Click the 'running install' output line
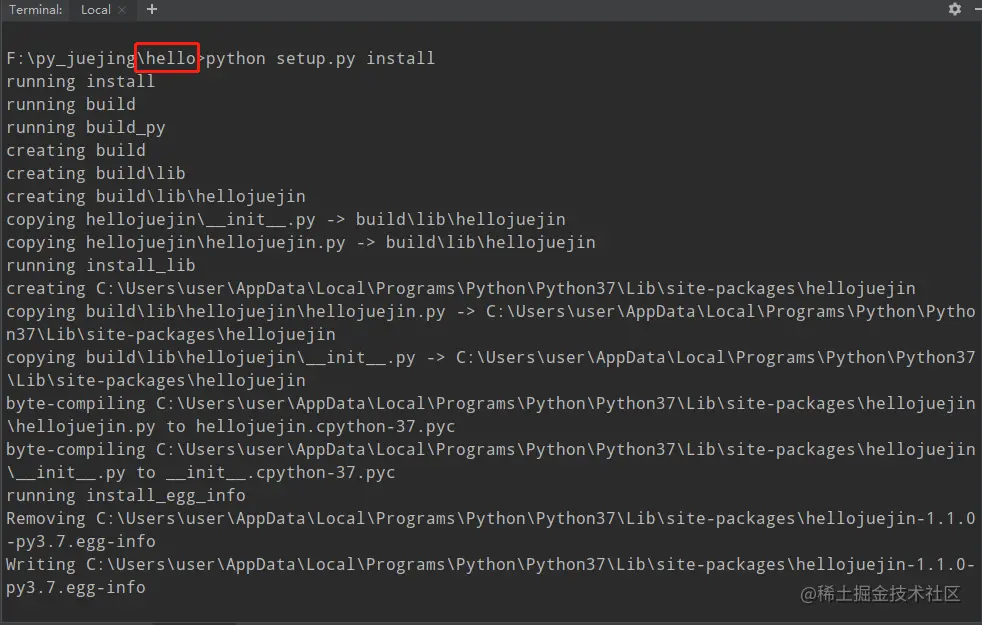This screenshot has height=625, width=982. [x=80, y=81]
